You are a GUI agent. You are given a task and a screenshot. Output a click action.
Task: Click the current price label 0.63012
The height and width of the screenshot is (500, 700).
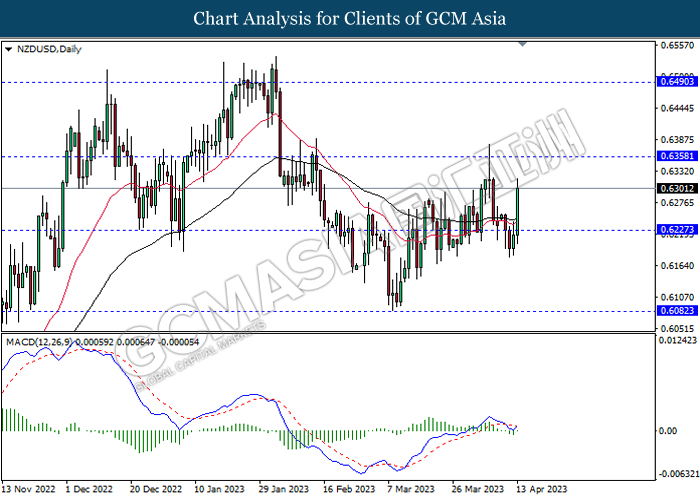click(677, 188)
